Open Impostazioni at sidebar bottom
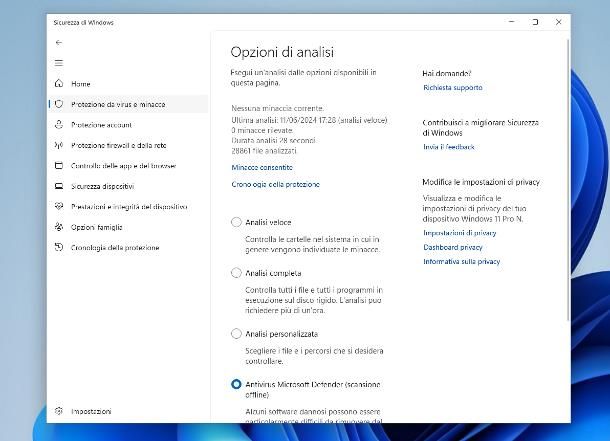The image size is (610, 441). tap(128, 411)
